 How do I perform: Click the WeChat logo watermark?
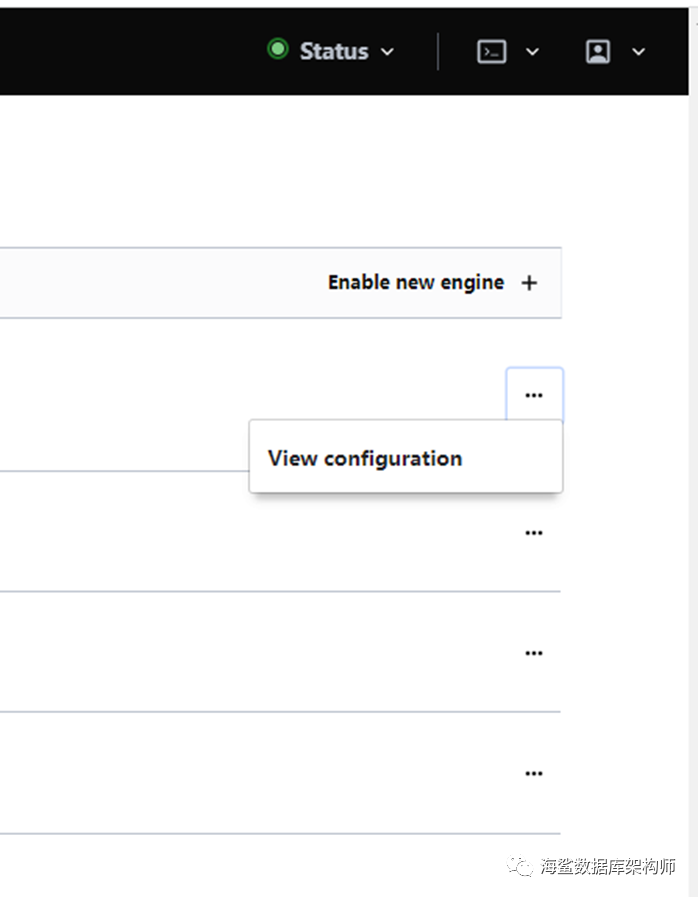[519, 866]
